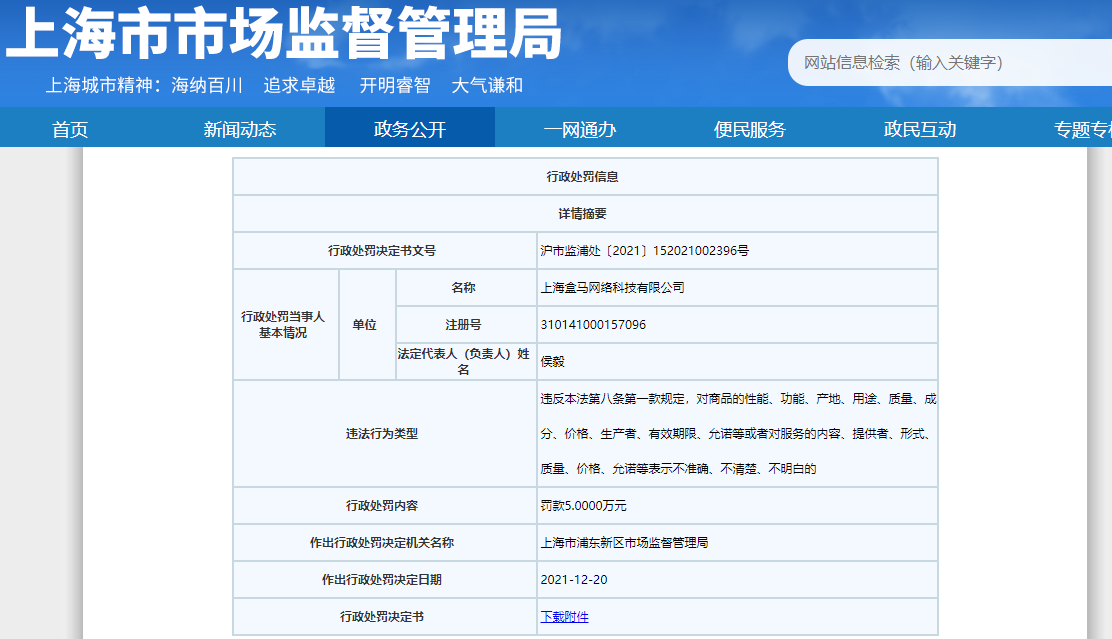Select penalty text 罚款5.0000万元

tap(584, 506)
